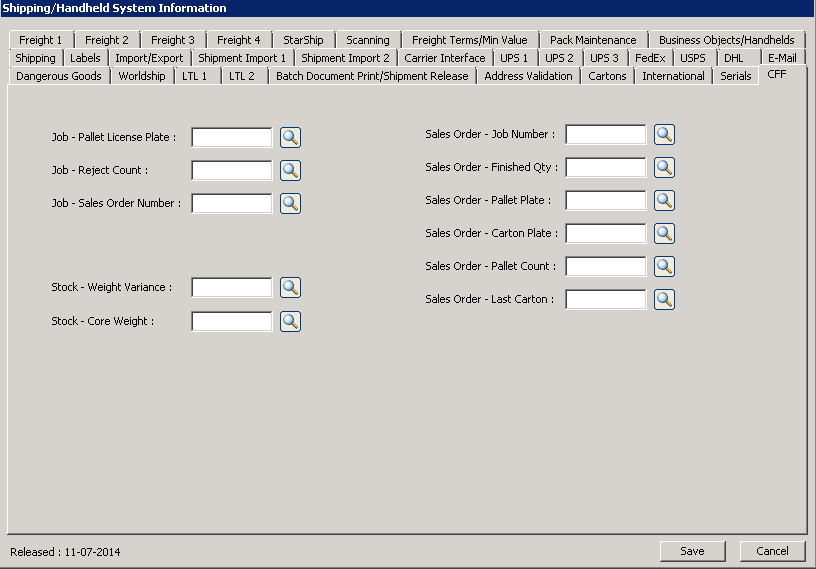Focus the Job - Pallet License Plate field
Viewport: 816px width, 569px height.
click(x=232, y=138)
